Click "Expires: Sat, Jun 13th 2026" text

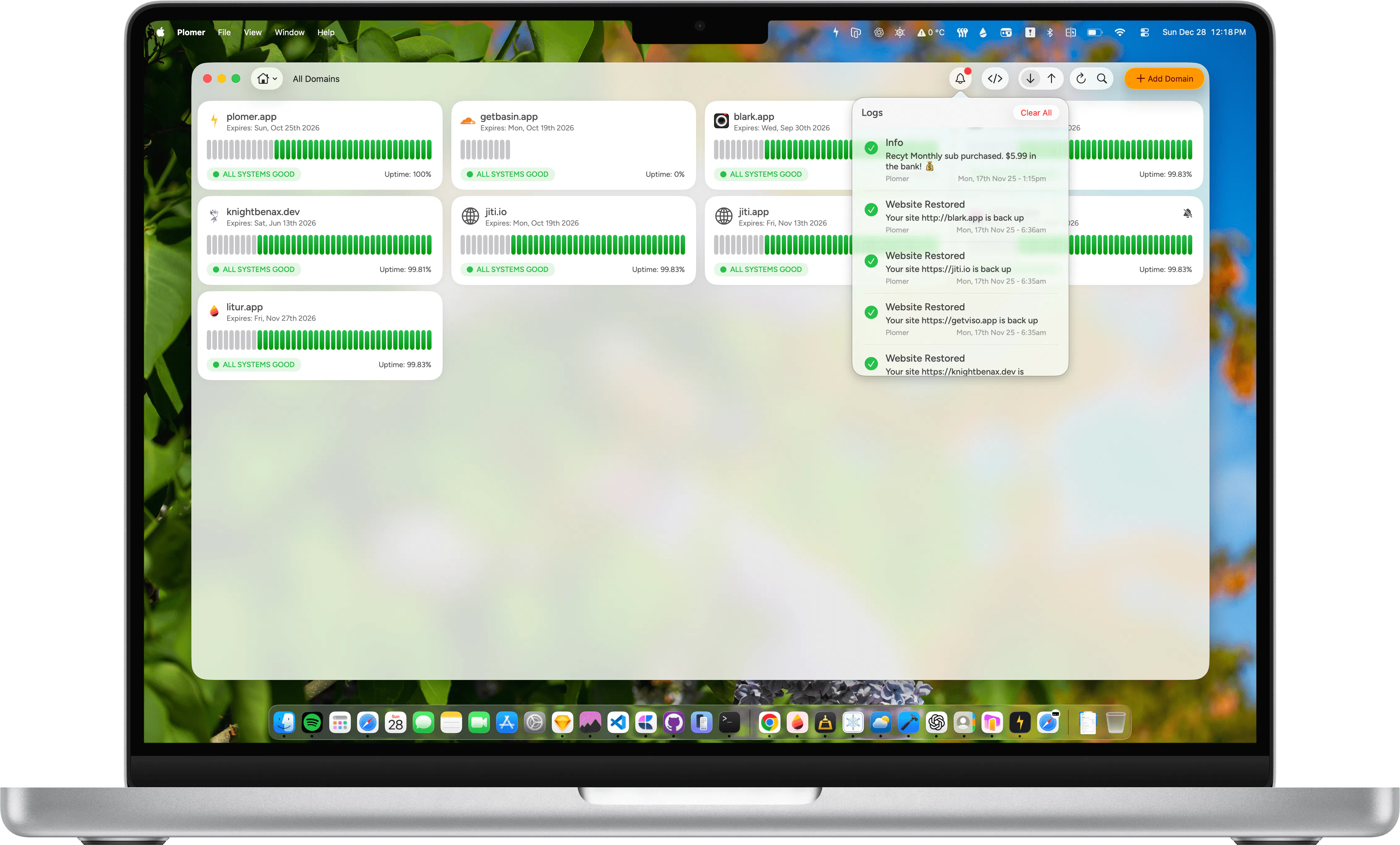pos(271,223)
